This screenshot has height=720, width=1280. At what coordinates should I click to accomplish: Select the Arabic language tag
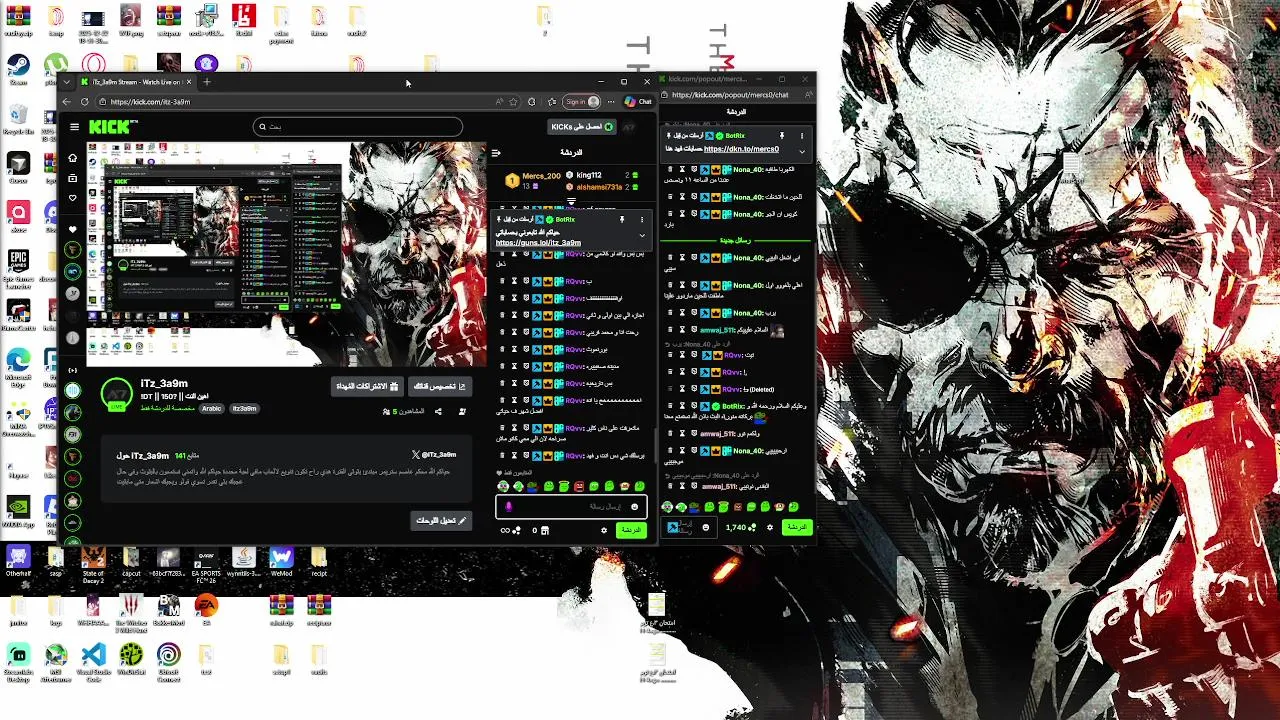pos(211,408)
